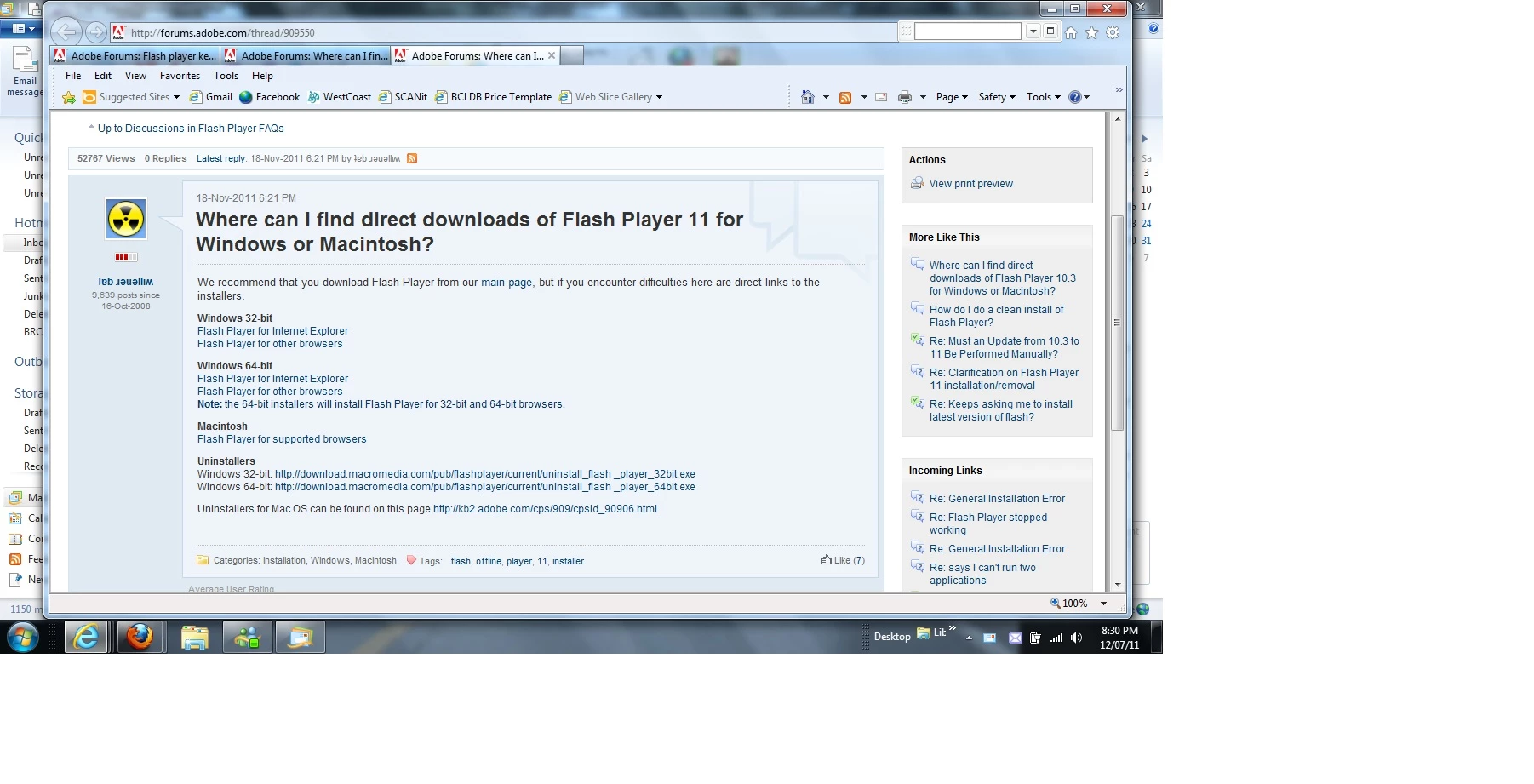Image resolution: width=1534 pixels, height=784 pixels.
Task: Click the command bar Home icon
Action: (808, 97)
